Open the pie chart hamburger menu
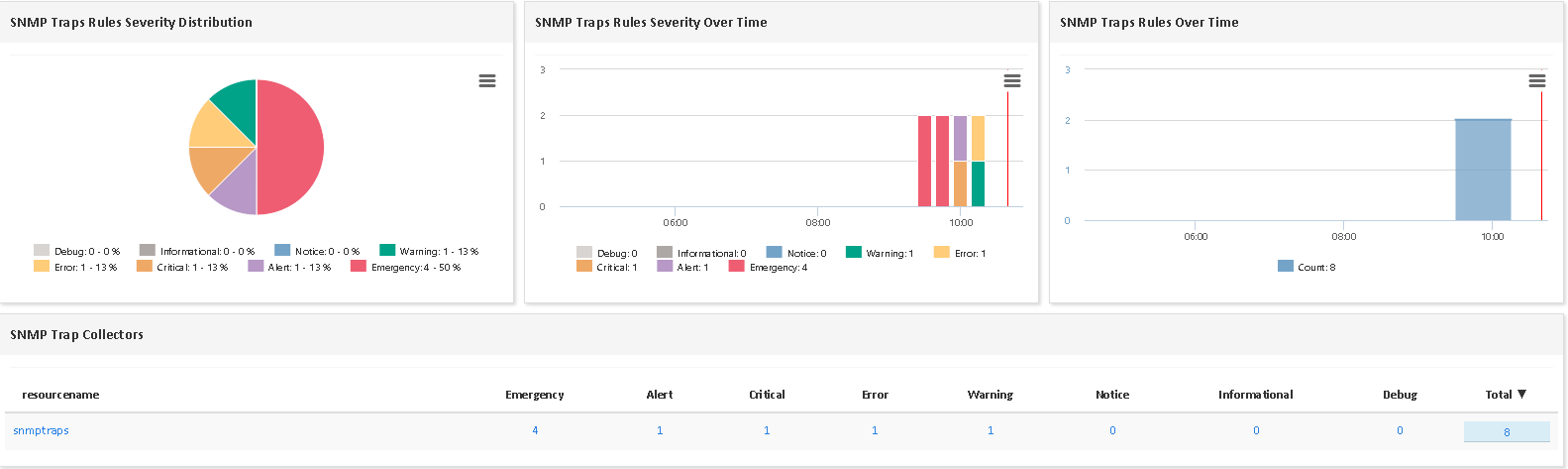This screenshot has height=469, width=1568. coord(486,81)
